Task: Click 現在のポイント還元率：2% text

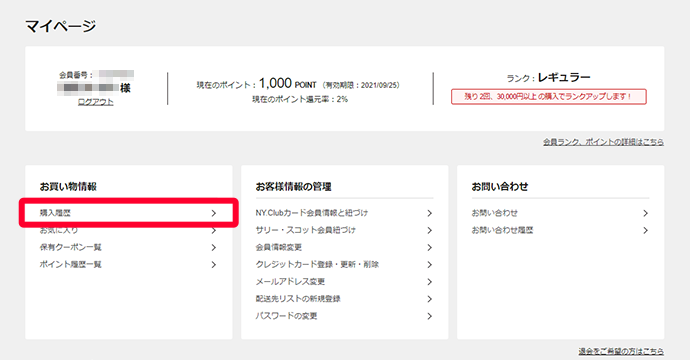Action: (x=300, y=99)
